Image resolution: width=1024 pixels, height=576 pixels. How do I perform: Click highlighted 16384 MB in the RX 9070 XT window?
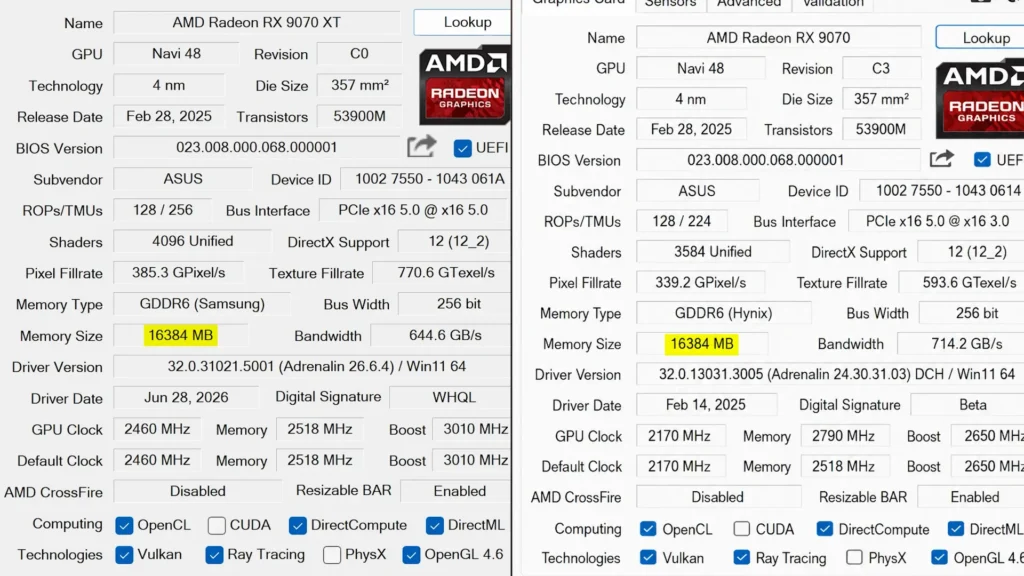pyautogui.click(x=180, y=336)
